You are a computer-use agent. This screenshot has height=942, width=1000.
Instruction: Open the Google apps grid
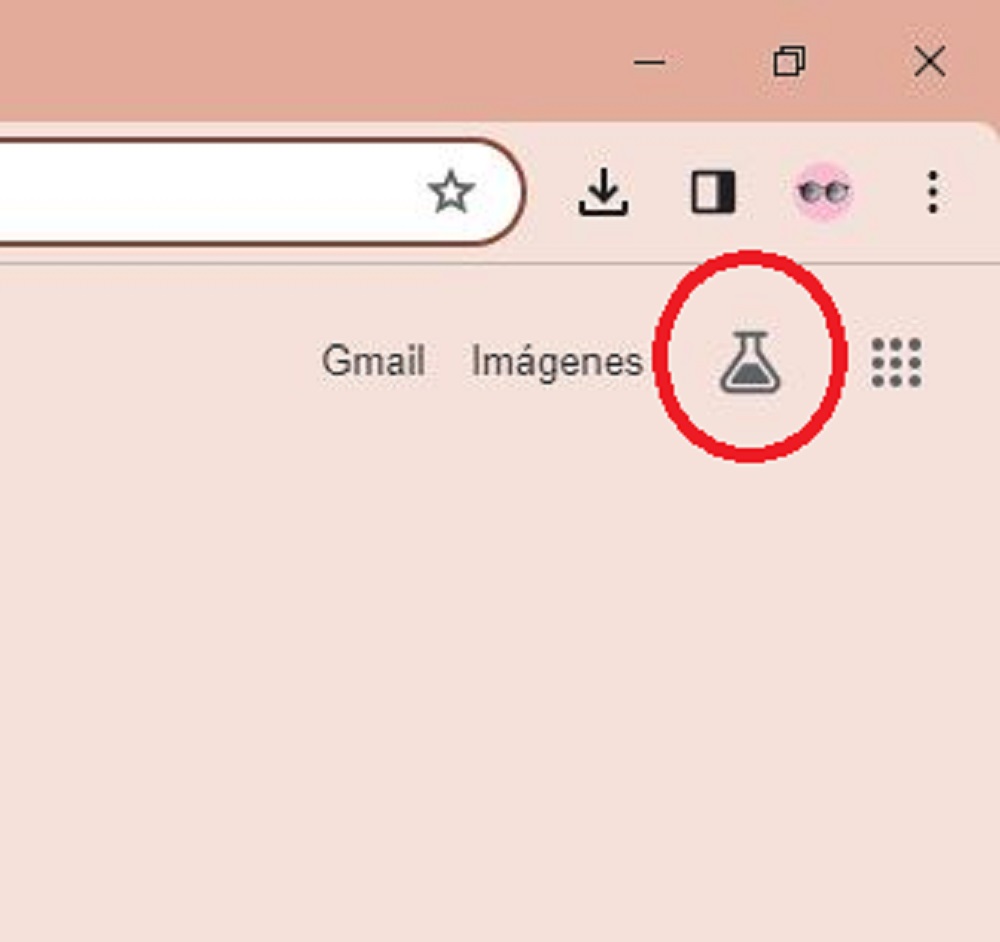pos(896,362)
